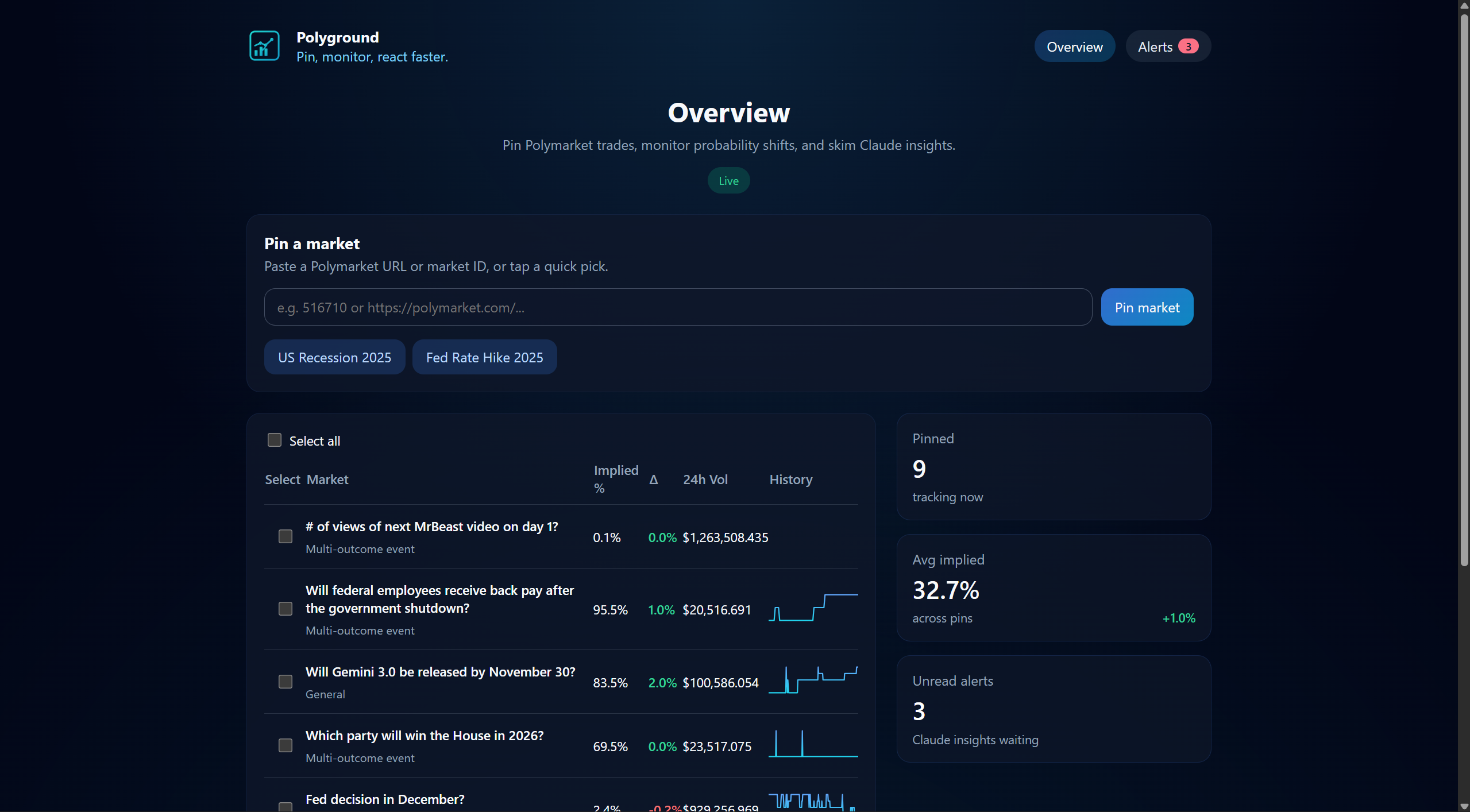Click the Live status badge
The height and width of the screenshot is (812, 1470).
point(728,181)
